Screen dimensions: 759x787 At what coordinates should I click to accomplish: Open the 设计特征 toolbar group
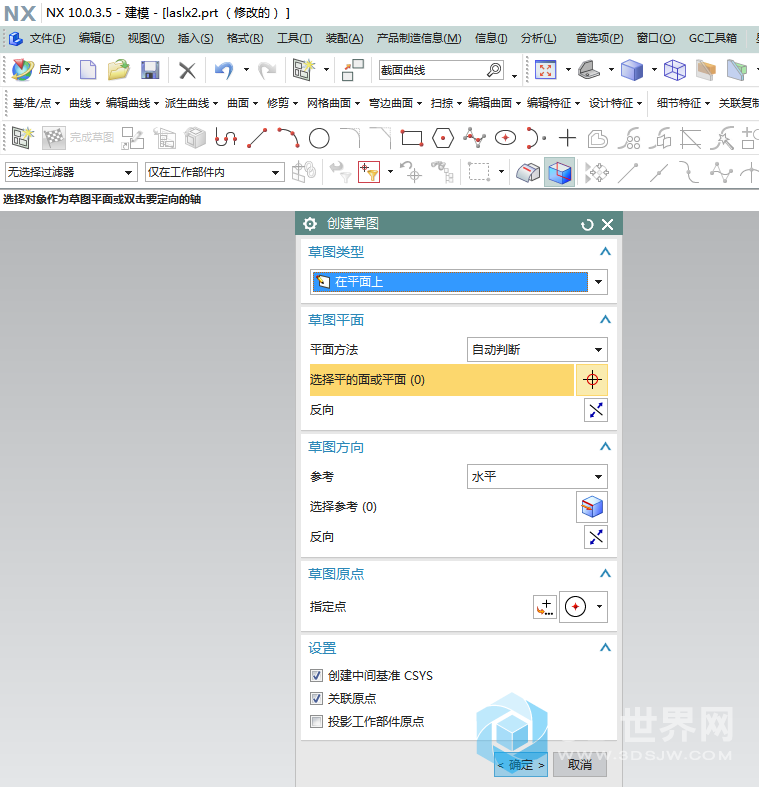[615, 103]
